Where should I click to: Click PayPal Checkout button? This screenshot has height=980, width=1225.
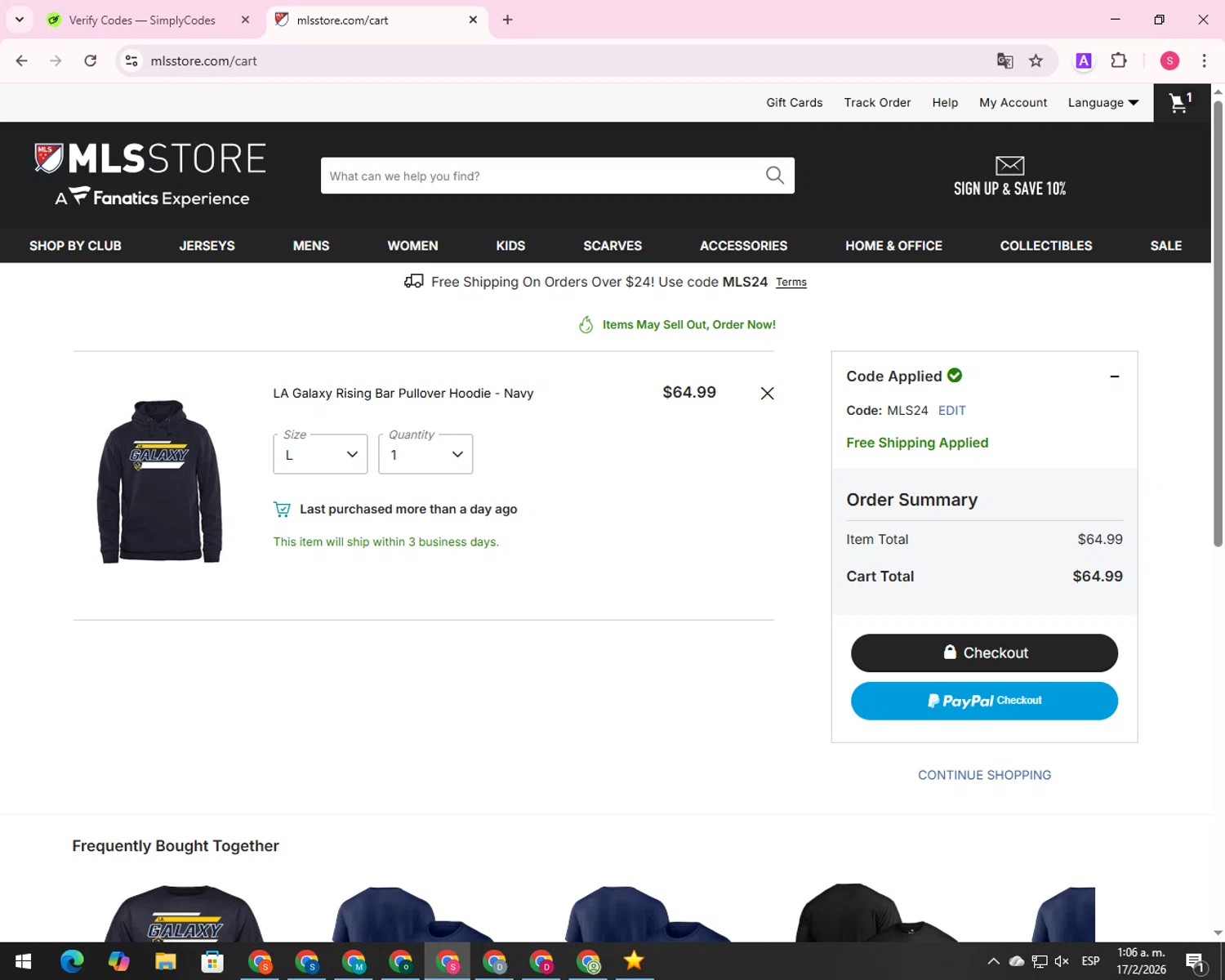click(984, 701)
